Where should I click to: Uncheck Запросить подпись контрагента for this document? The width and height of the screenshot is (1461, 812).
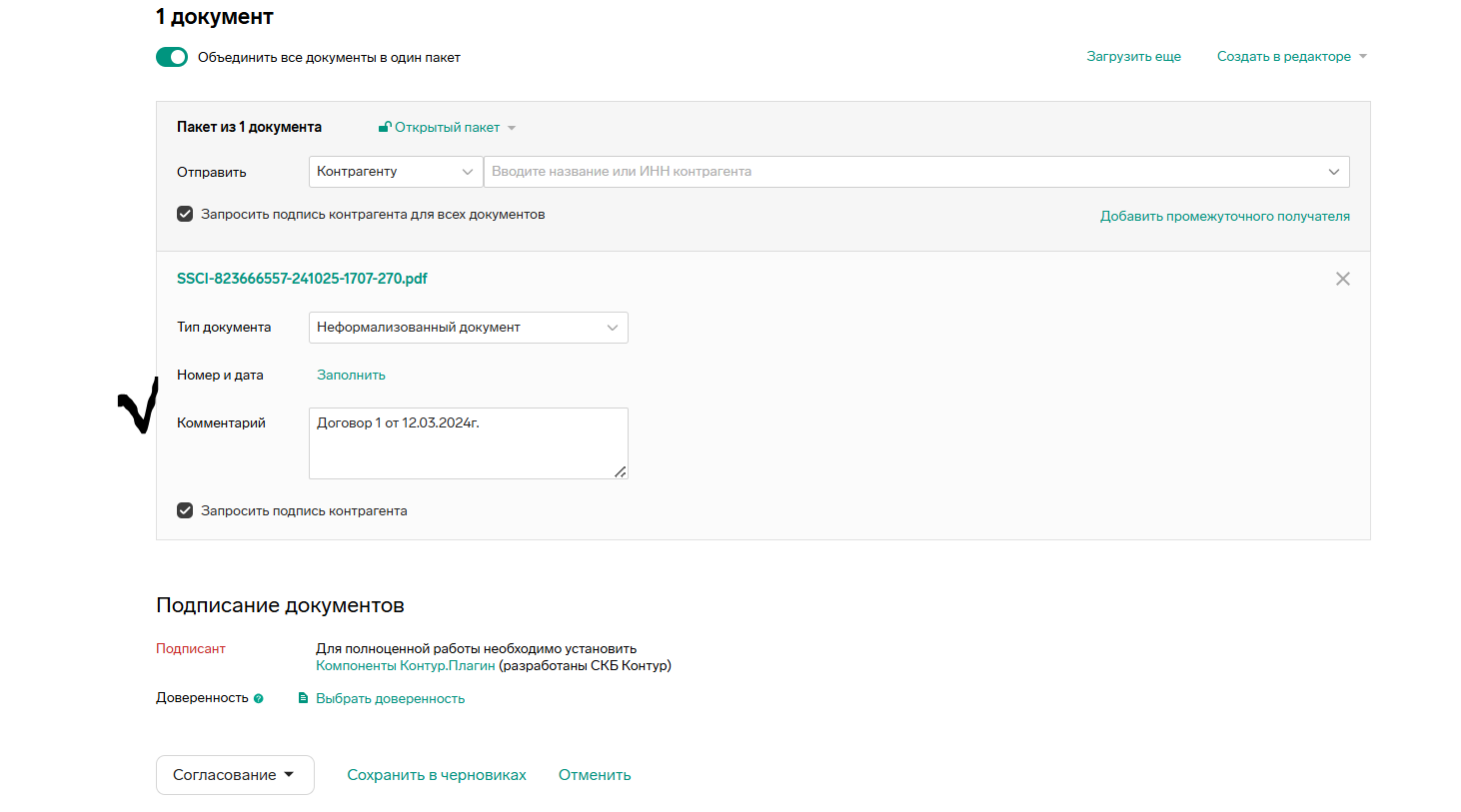185,510
